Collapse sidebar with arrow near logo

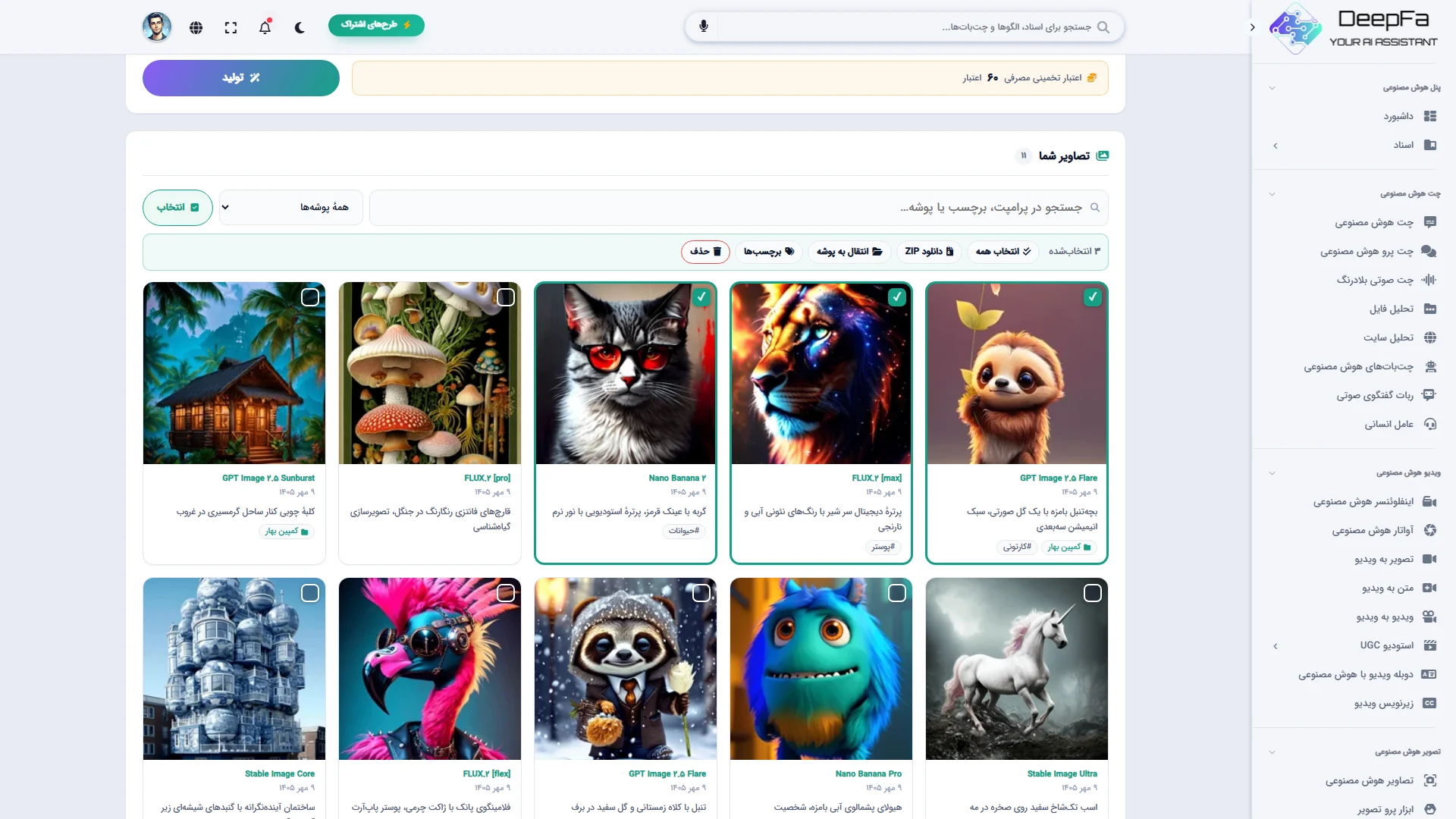click(1252, 27)
